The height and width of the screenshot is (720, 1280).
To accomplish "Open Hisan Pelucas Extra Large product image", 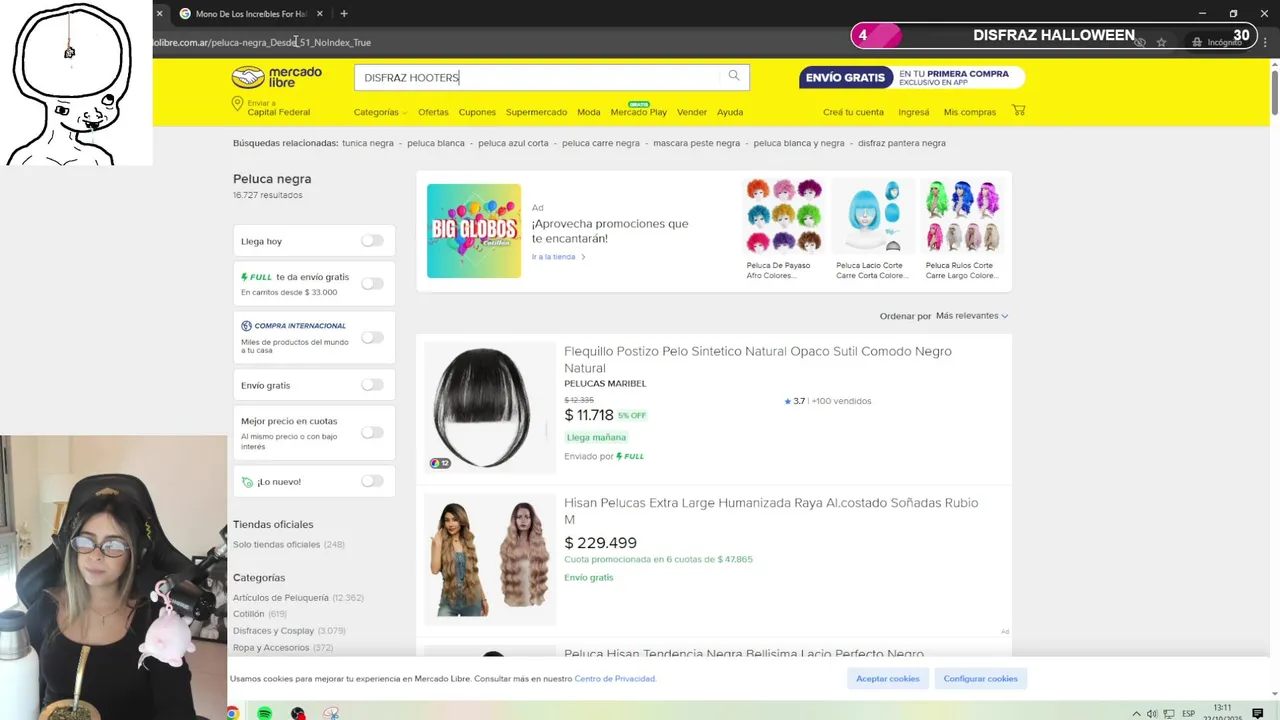I will tap(490, 559).
